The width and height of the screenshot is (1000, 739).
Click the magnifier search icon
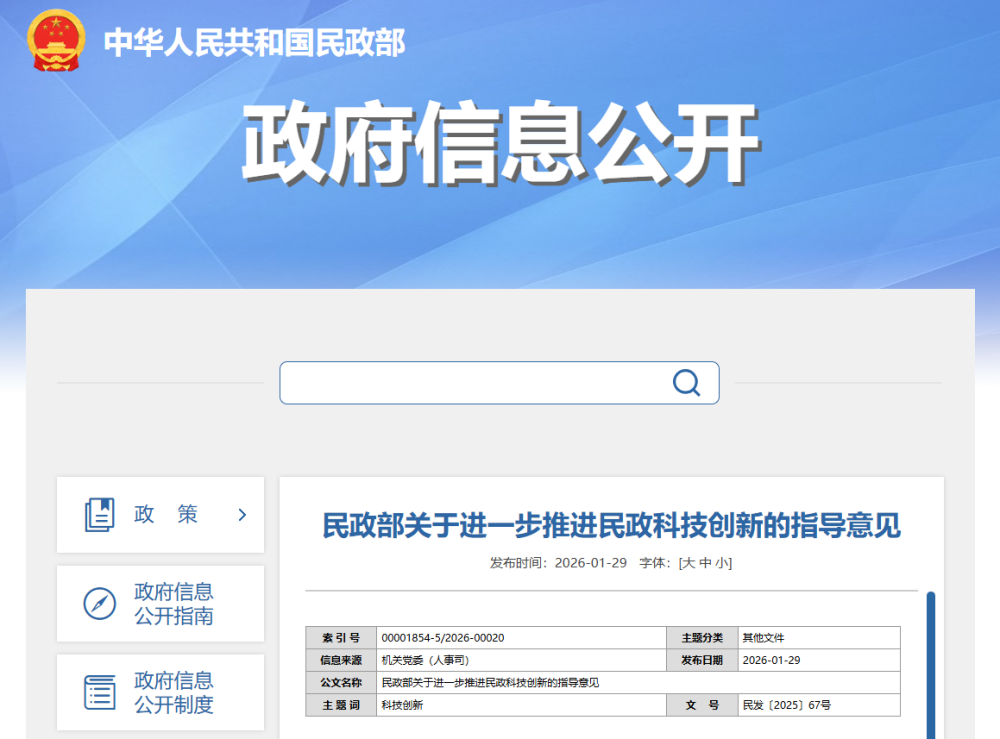point(686,383)
